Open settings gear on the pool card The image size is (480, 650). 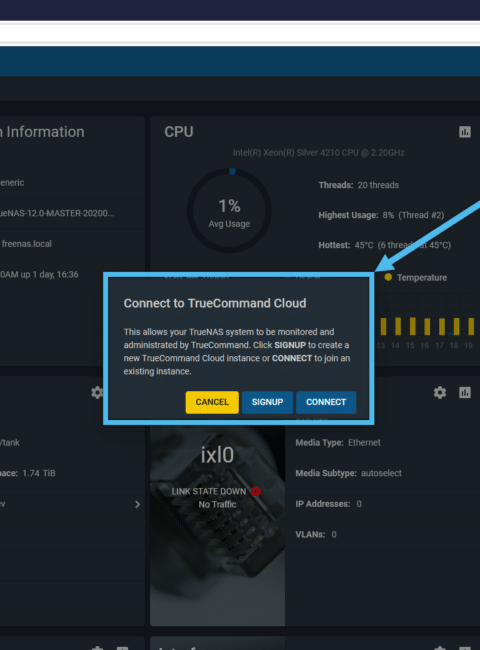pyautogui.click(x=97, y=392)
